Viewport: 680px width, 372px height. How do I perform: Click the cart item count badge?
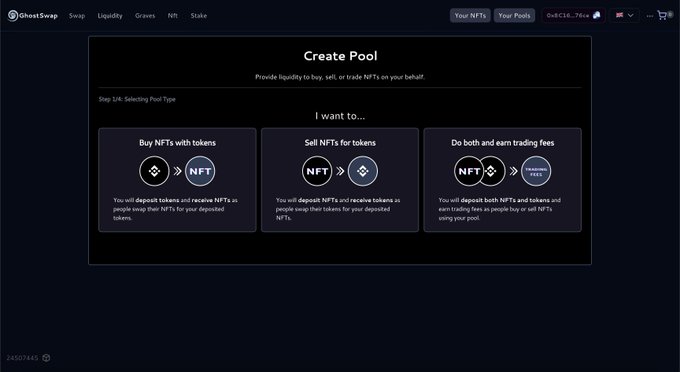[x=670, y=14]
